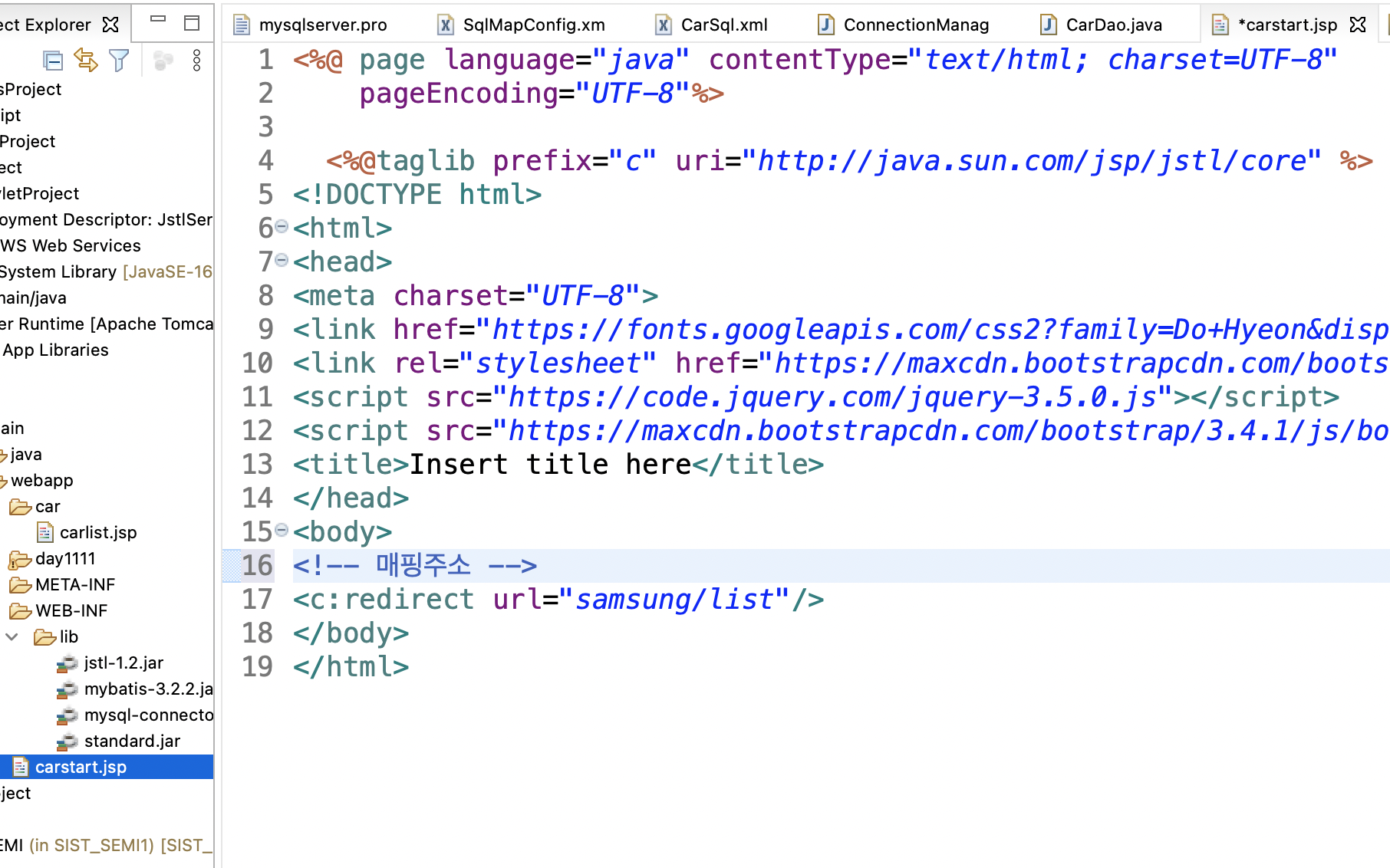Open the Project Explorer view menu
Screen dimensions: 1390x868
point(196,61)
